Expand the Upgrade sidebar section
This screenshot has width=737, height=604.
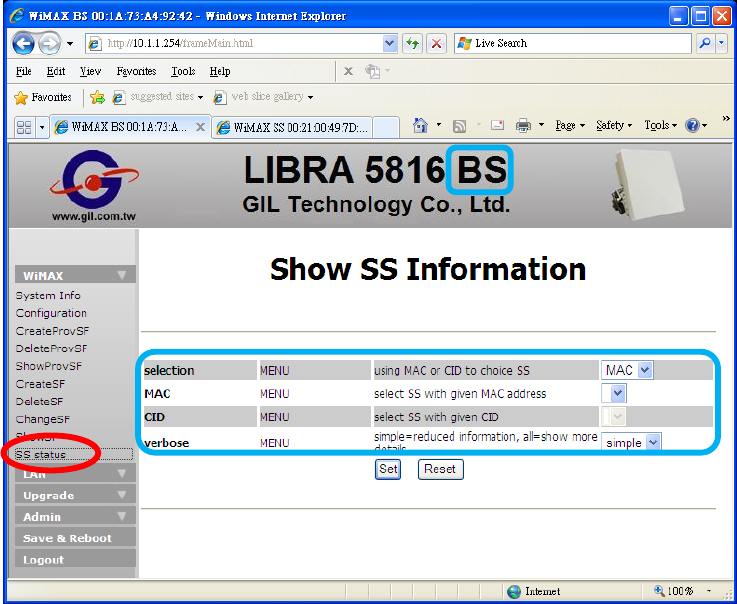coord(75,495)
